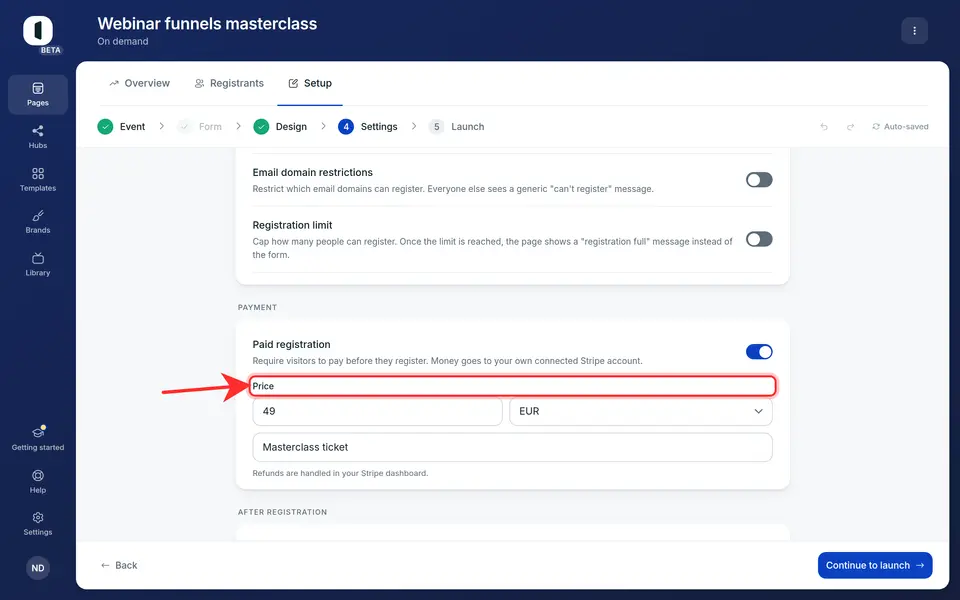Open Pages in the sidebar
Screen dimensions: 960x600
38,94
